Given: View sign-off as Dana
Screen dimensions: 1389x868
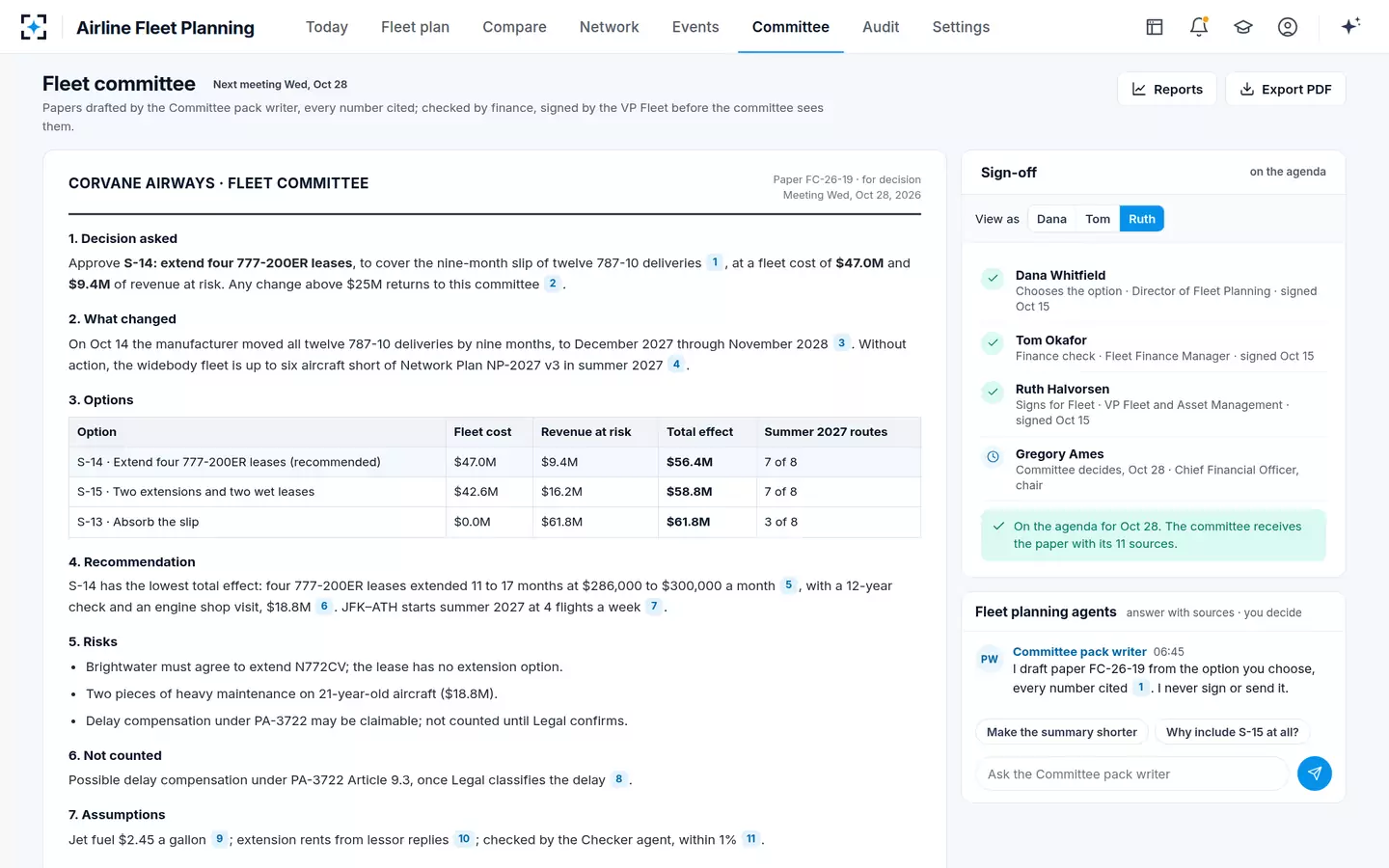Looking at the screenshot, I should tap(1051, 219).
